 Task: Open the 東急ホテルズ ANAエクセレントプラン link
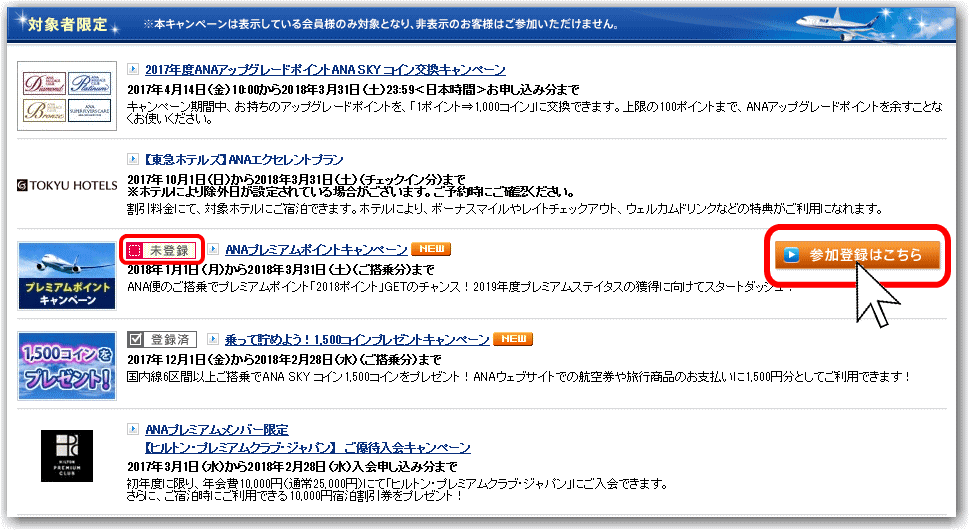click(x=243, y=159)
